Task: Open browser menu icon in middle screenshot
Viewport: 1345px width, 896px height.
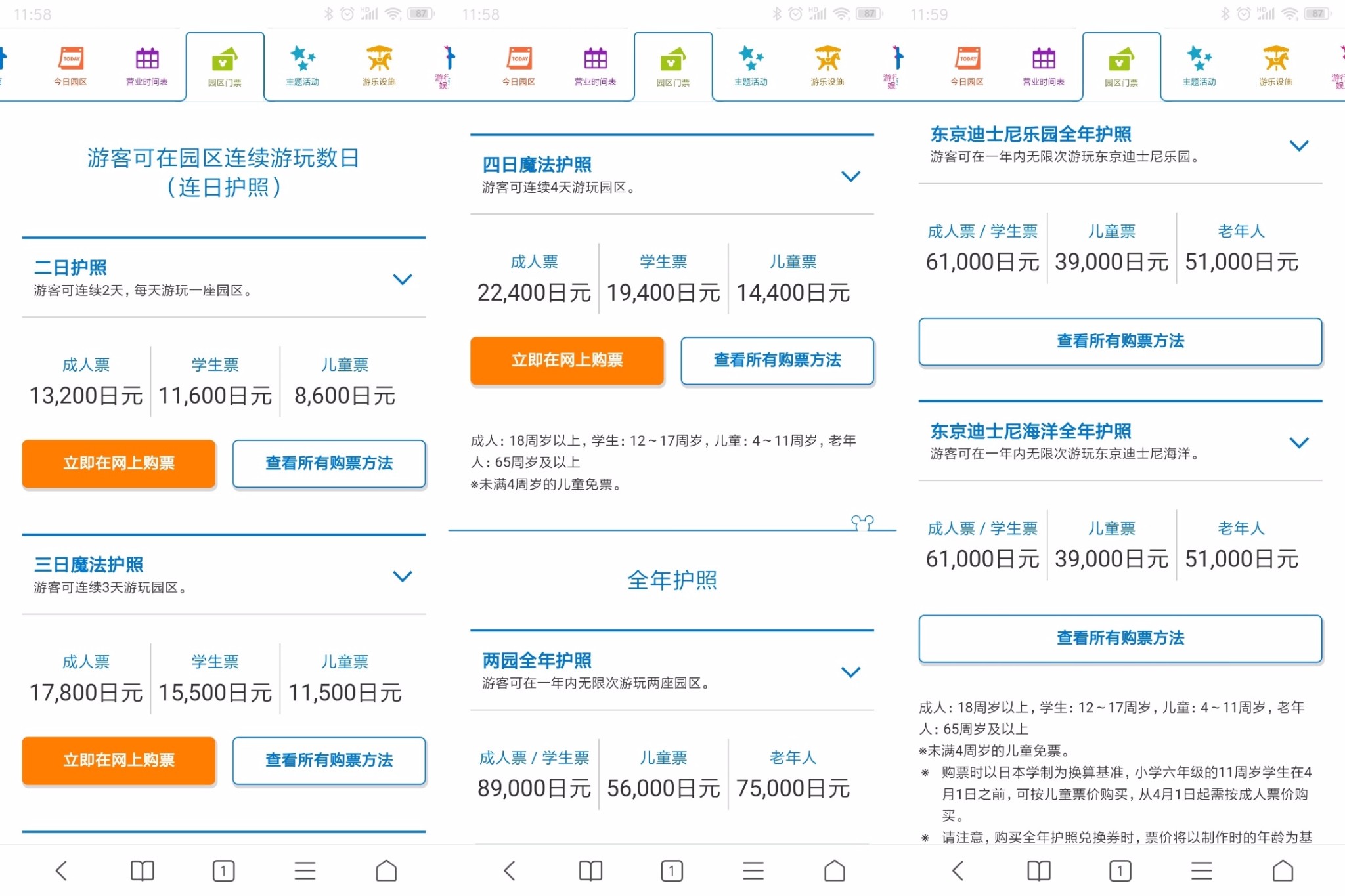Action: tap(753, 870)
